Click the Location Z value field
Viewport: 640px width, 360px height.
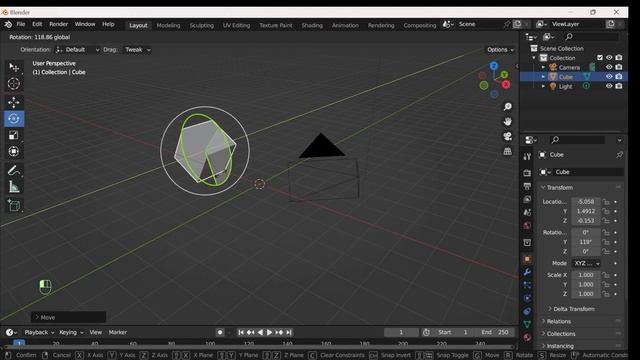pos(586,221)
